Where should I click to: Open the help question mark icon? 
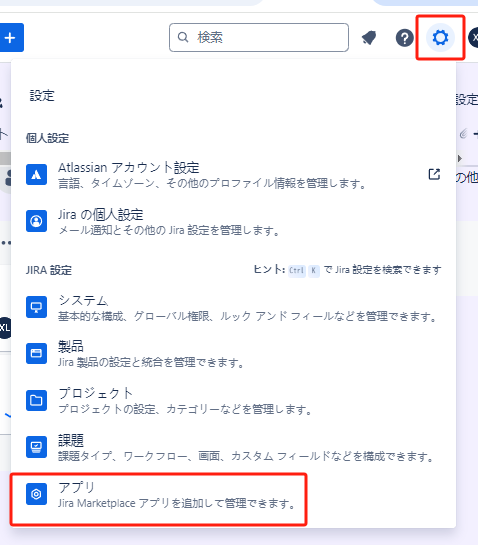(x=404, y=38)
